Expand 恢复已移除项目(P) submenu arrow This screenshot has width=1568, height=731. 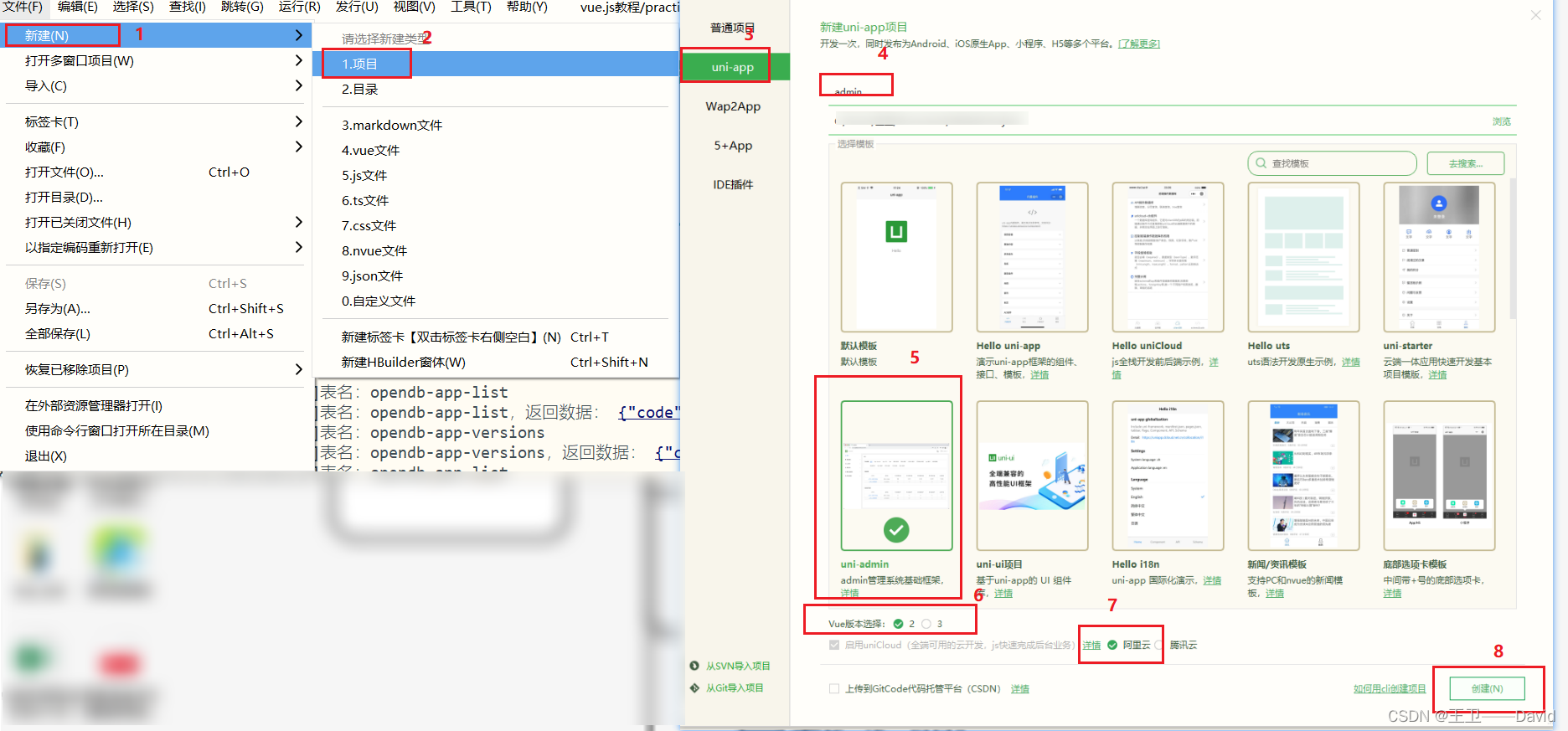tap(298, 369)
